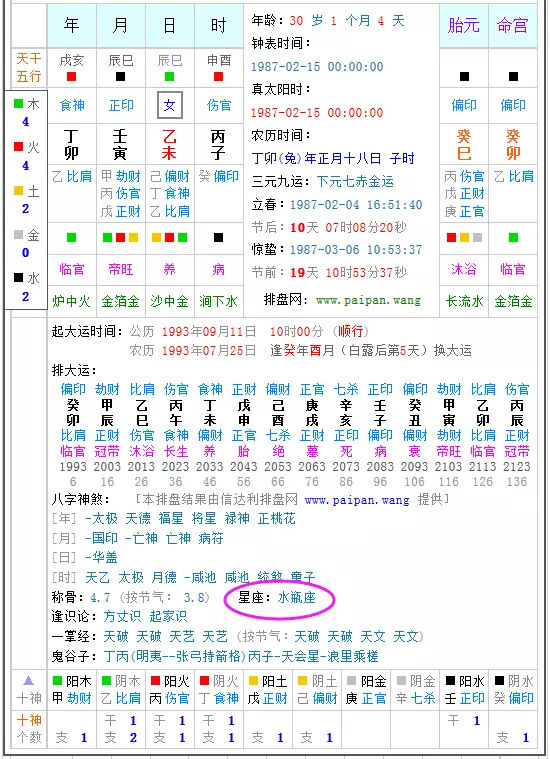Click the 年 column header
550x759 pixels.
click(x=72, y=25)
